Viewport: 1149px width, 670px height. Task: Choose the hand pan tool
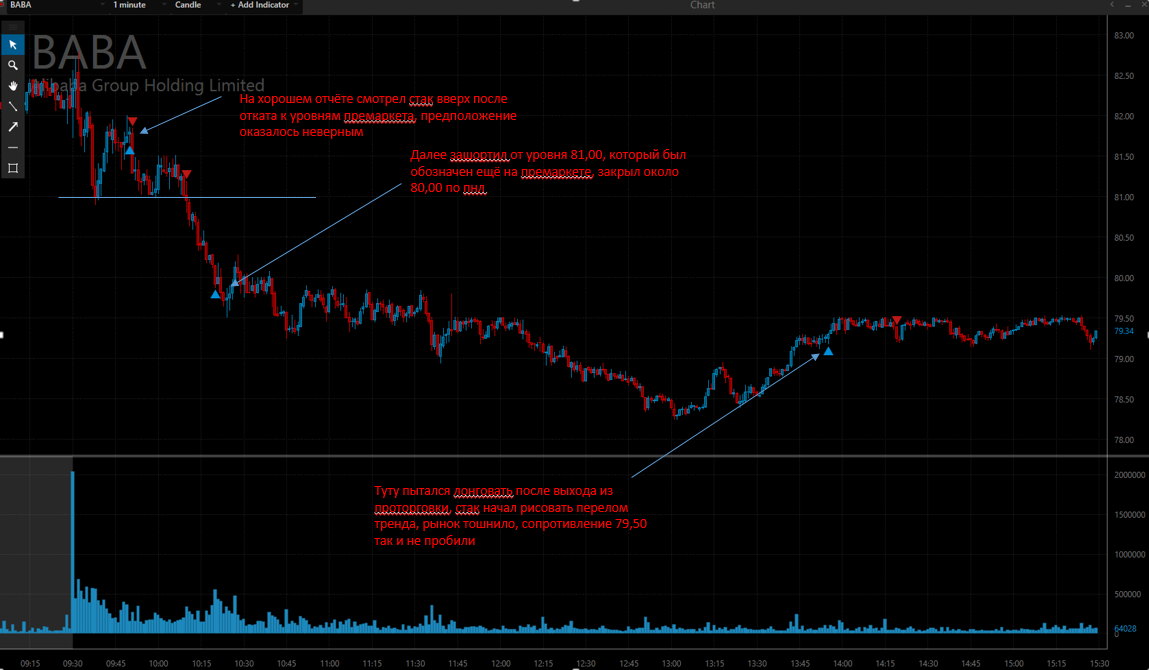[12, 86]
